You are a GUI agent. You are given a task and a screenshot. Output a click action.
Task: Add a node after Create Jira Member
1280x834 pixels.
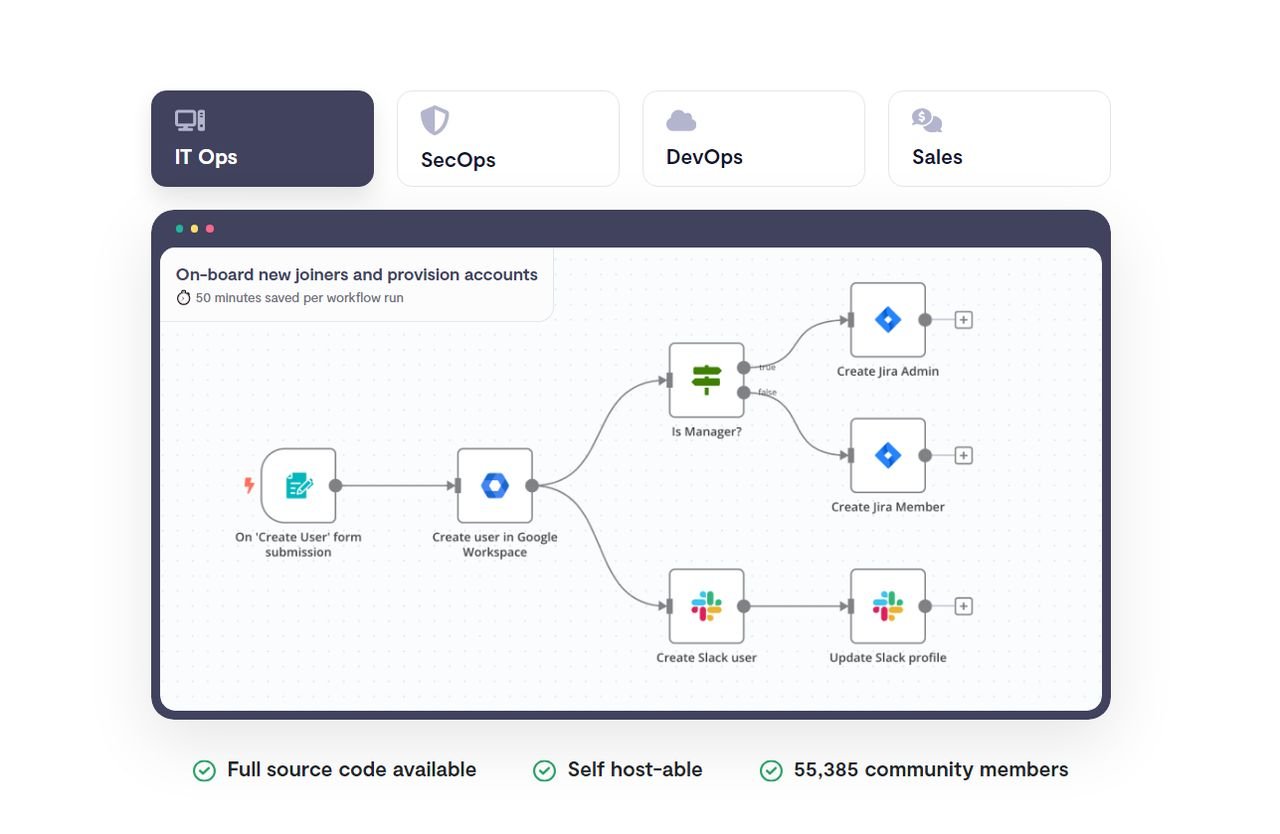tap(963, 455)
